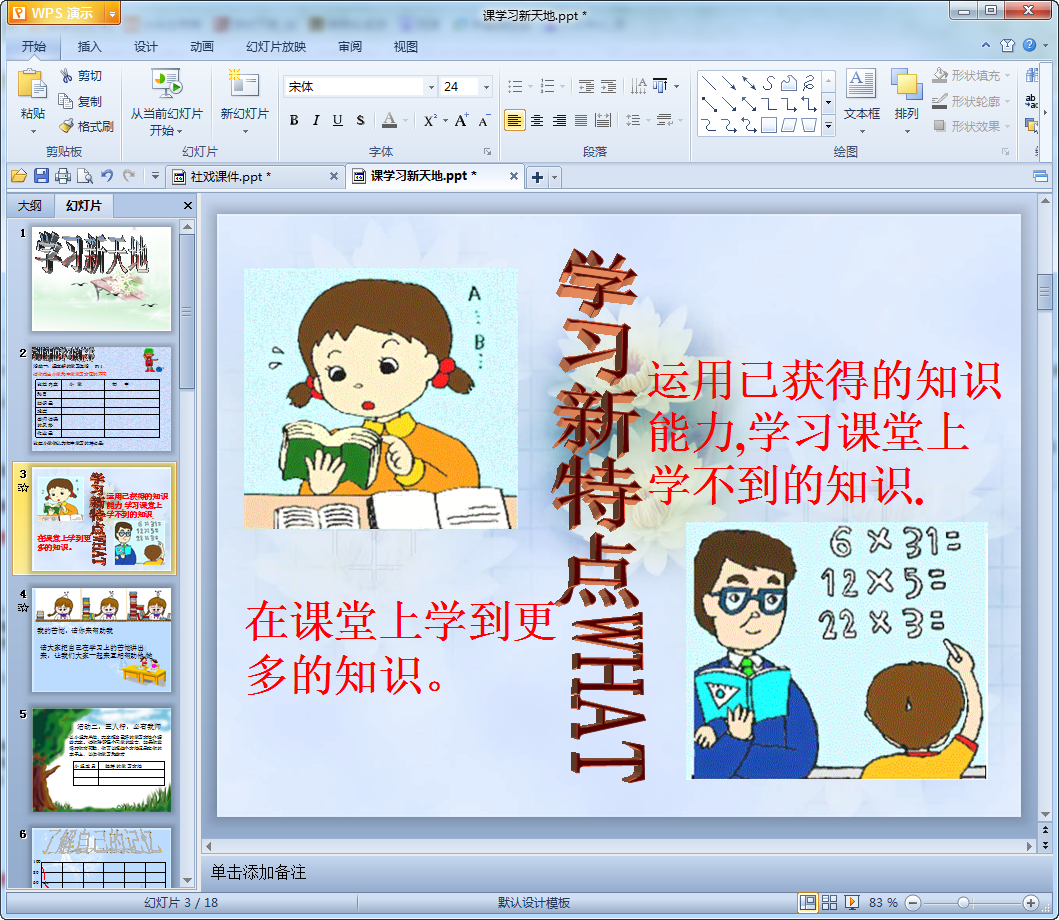Image resolution: width=1059 pixels, height=920 pixels.
Task: Open the 设计 ribbon tab
Action: [145, 47]
